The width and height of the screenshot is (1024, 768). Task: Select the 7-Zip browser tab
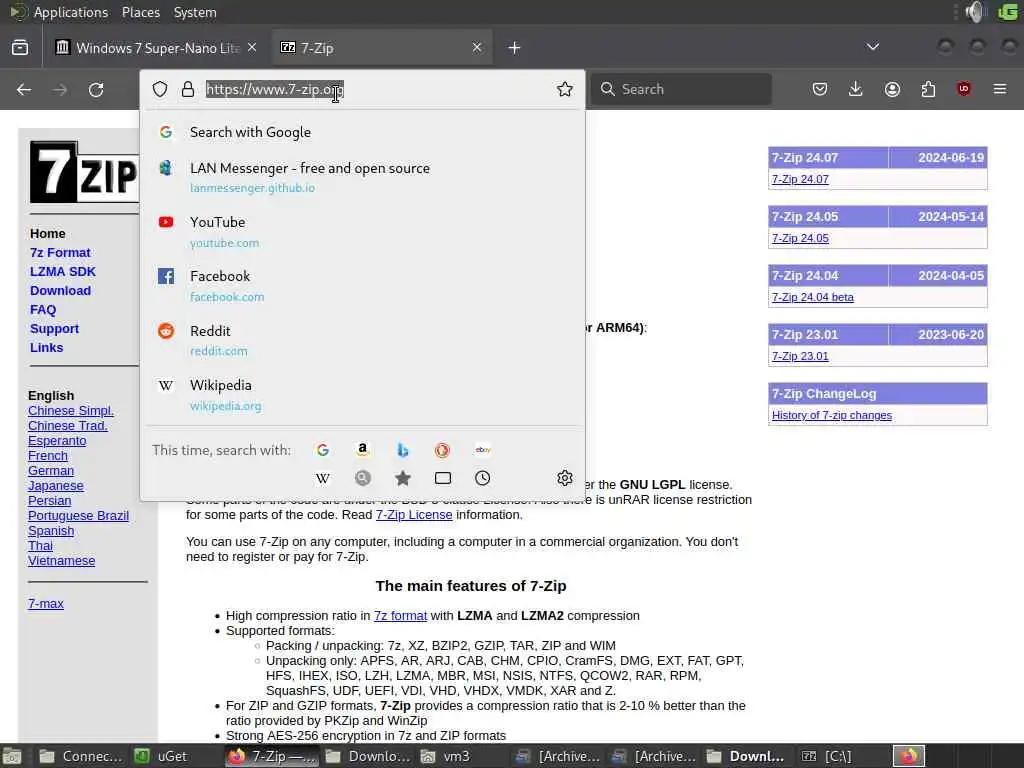point(382,48)
